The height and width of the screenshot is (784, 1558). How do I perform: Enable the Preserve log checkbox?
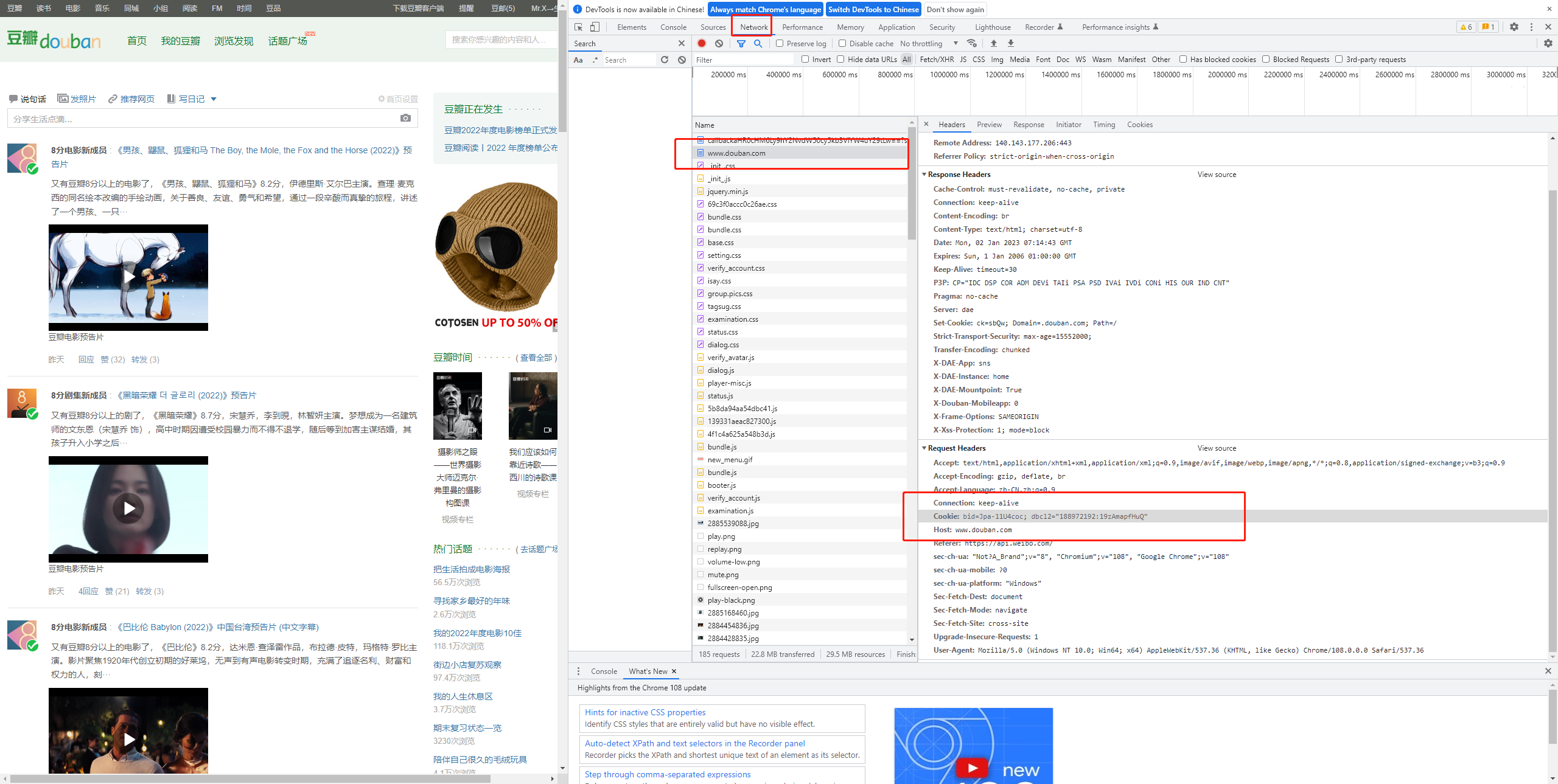click(780, 43)
